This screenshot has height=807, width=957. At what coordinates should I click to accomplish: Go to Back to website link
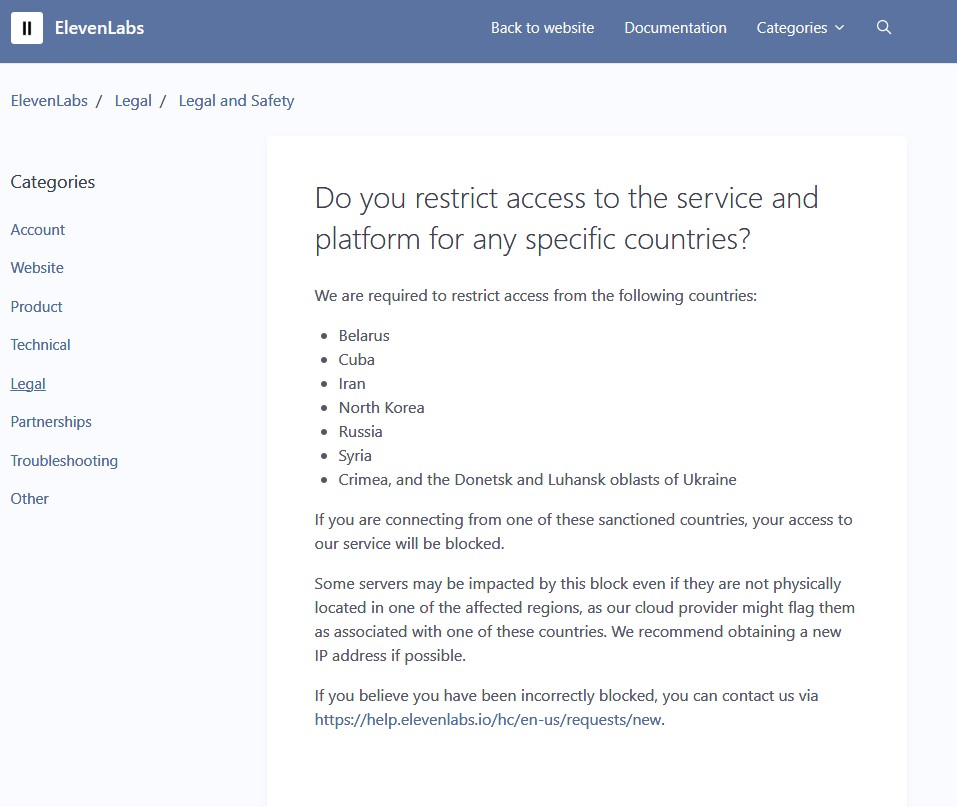coord(543,28)
